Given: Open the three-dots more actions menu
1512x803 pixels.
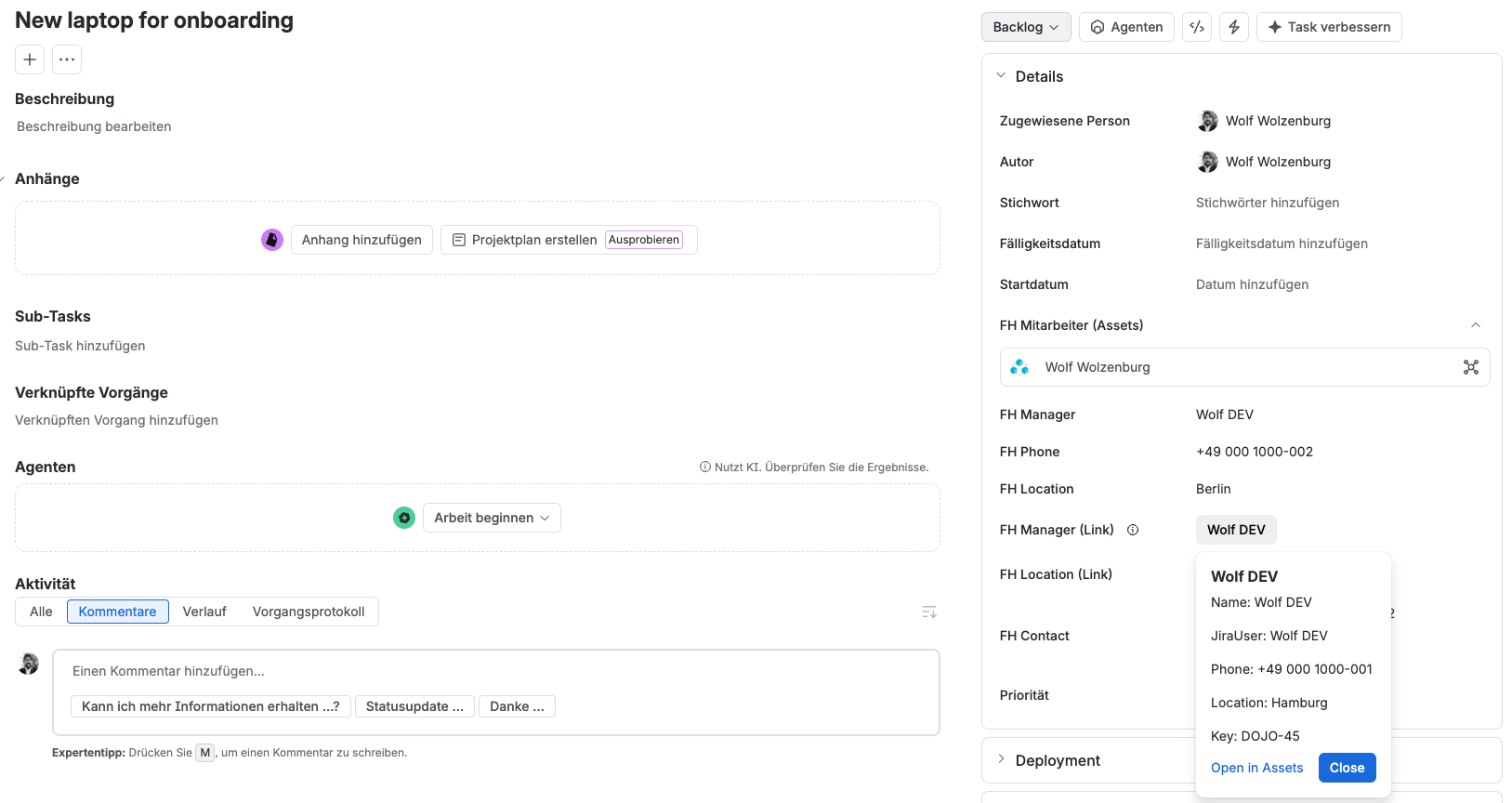Looking at the screenshot, I should [x=67, y=60].
